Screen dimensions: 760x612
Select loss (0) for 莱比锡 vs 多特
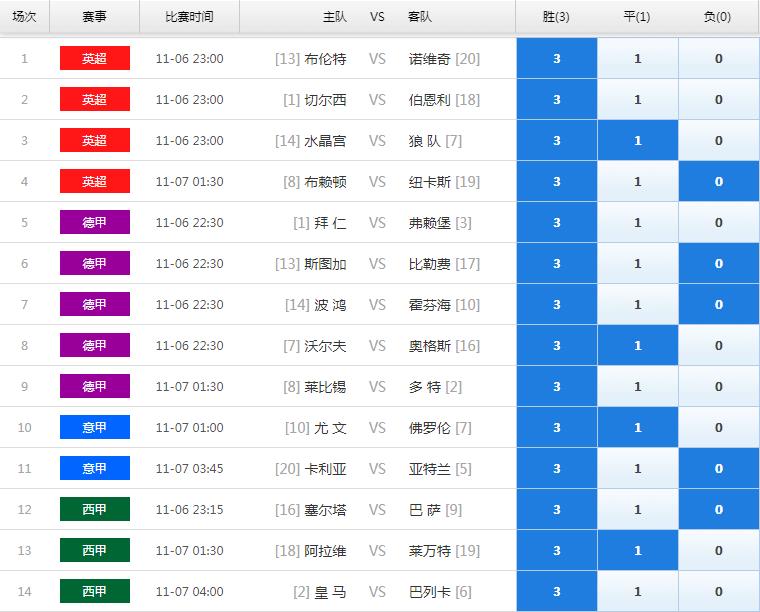click(719, 387)
